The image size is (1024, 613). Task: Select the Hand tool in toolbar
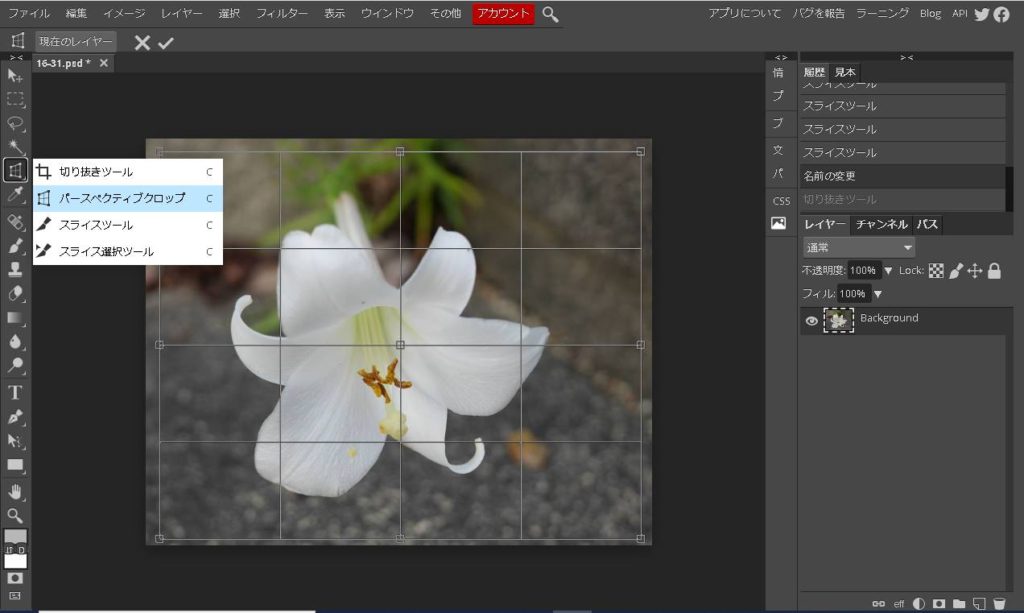(15, 490)
